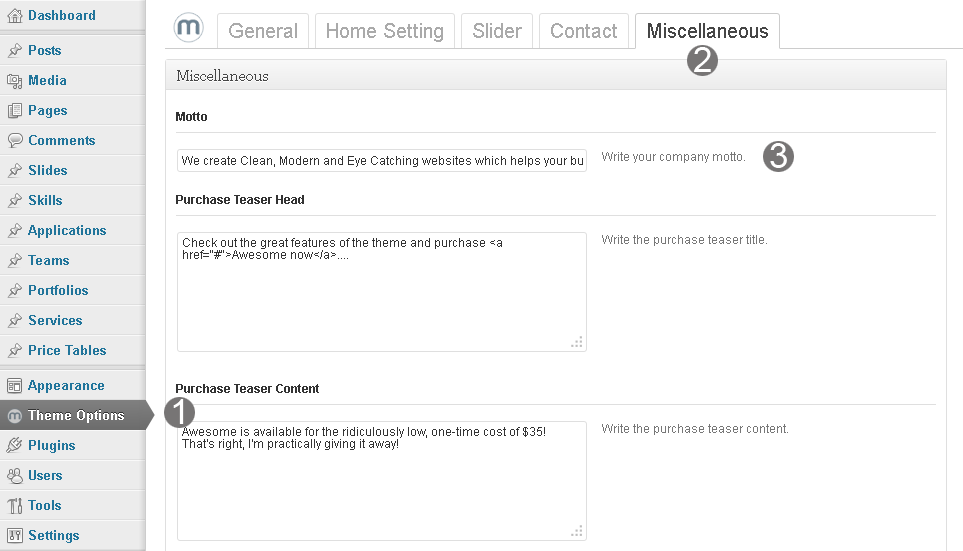Open Price Tables menu item
The image size is (963, 551).
click(67, 350)
